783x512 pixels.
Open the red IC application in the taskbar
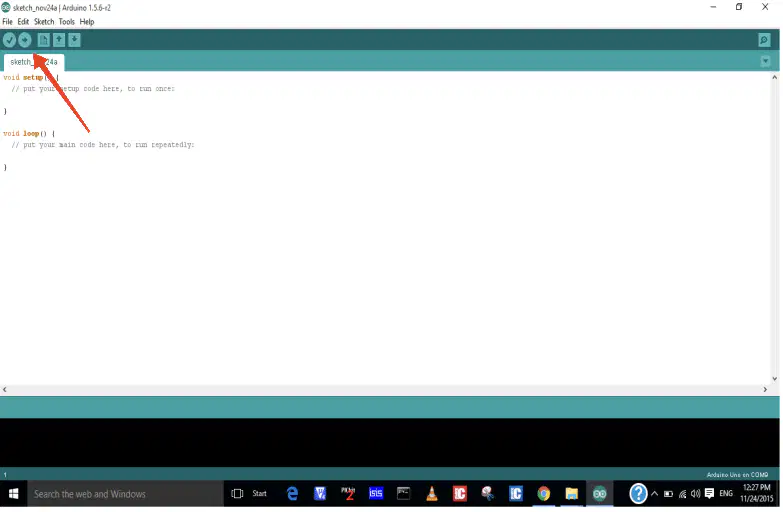point(460,494)
